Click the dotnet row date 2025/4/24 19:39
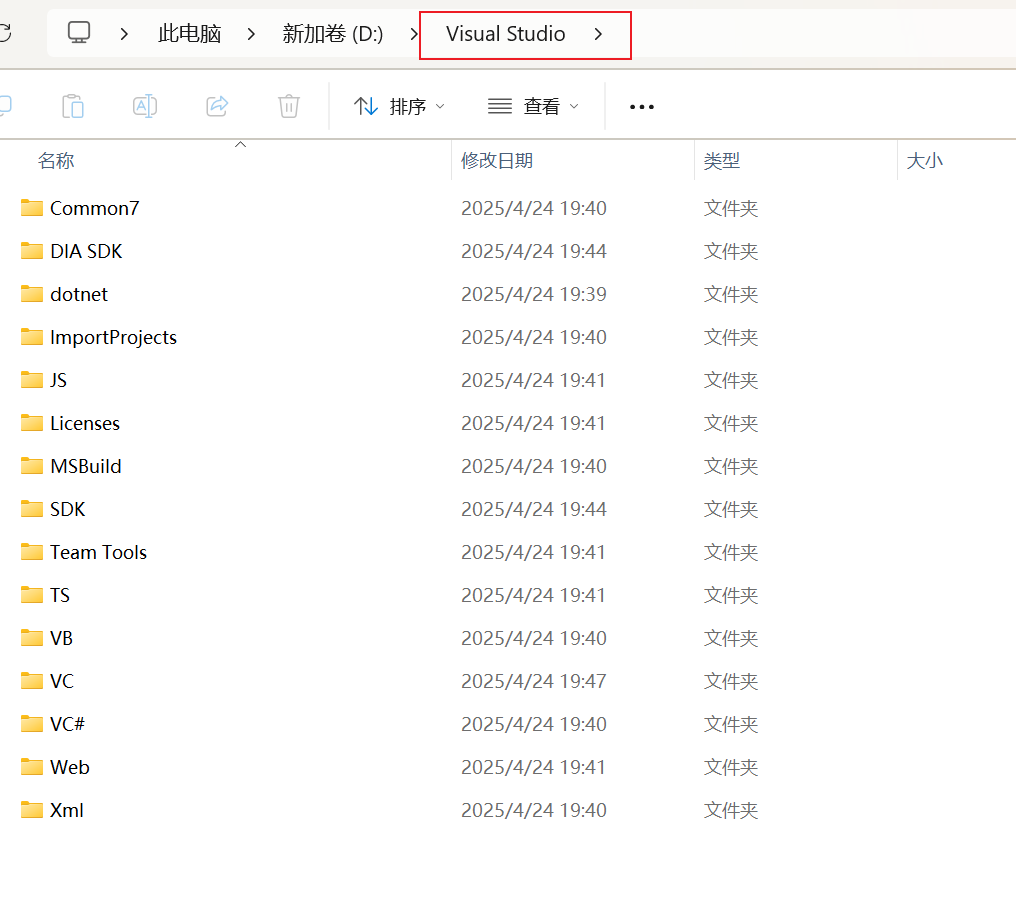The width and height of the screenshot is (1016, 903). (534, 294)
